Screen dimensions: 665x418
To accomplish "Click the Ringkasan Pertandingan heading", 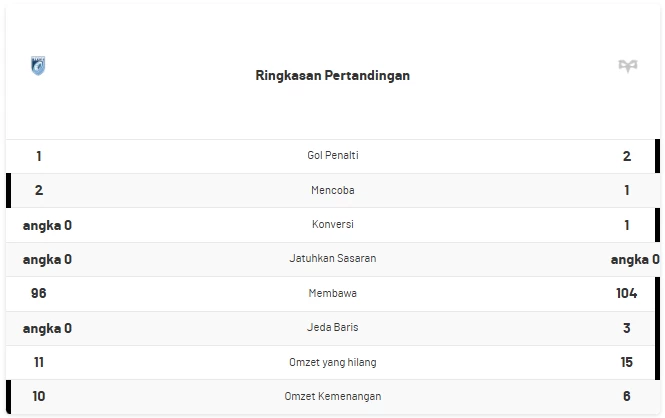I will (x=332, y=75).
